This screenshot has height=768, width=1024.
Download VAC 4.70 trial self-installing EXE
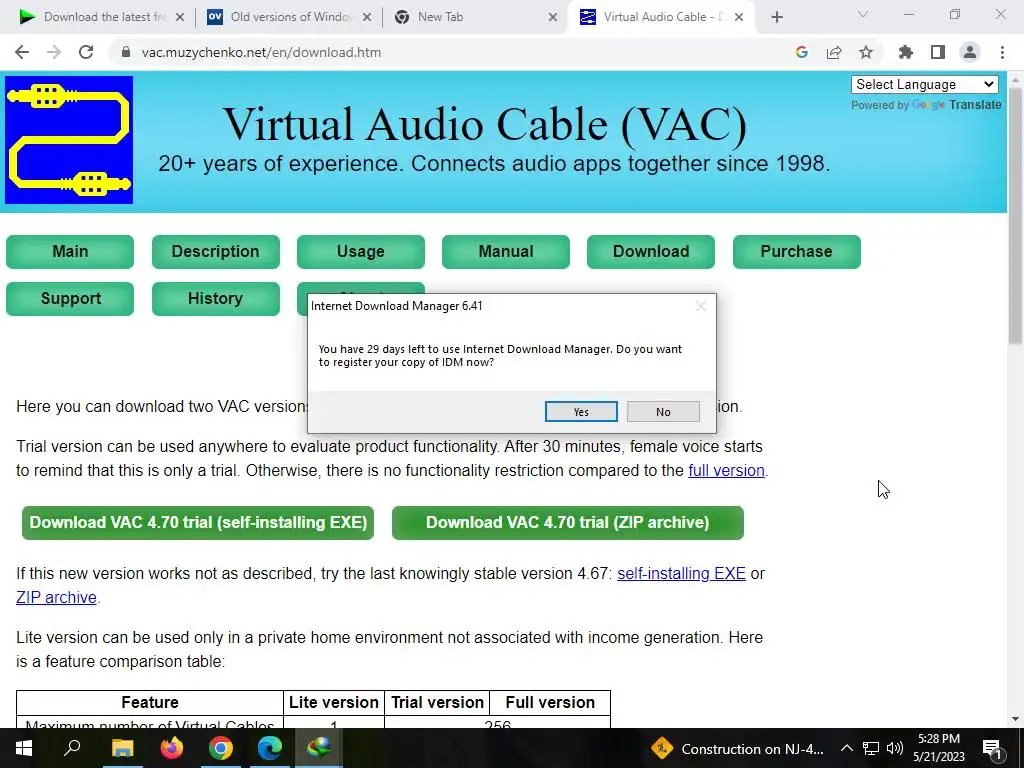[198, 522]
